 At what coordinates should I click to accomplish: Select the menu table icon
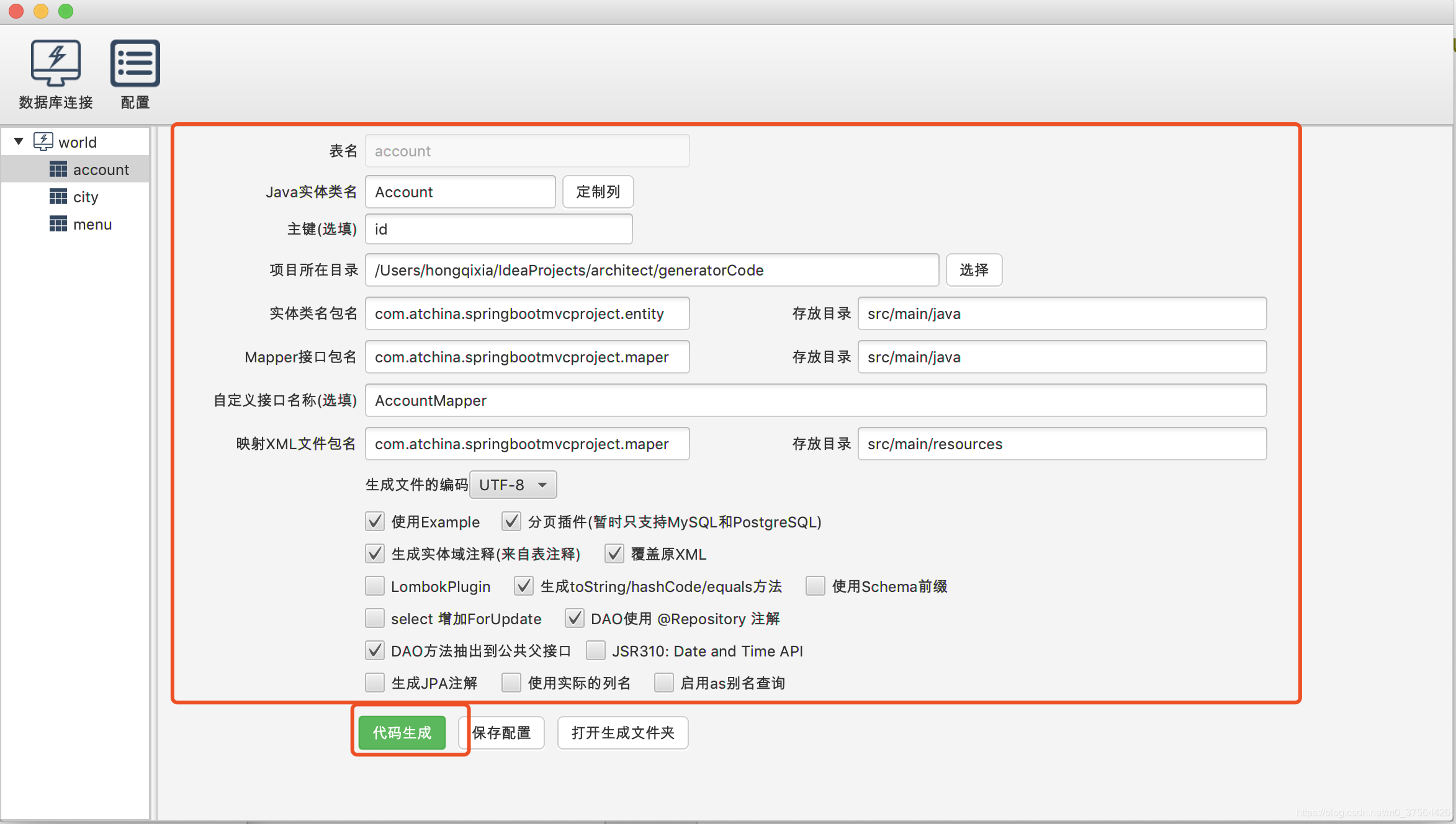tap(58, 224)
